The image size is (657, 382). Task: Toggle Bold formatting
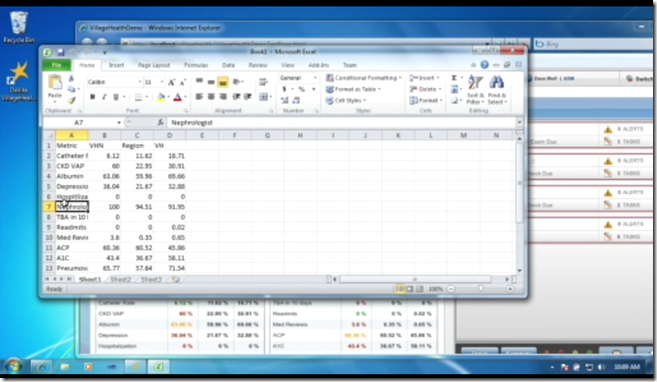92,97
